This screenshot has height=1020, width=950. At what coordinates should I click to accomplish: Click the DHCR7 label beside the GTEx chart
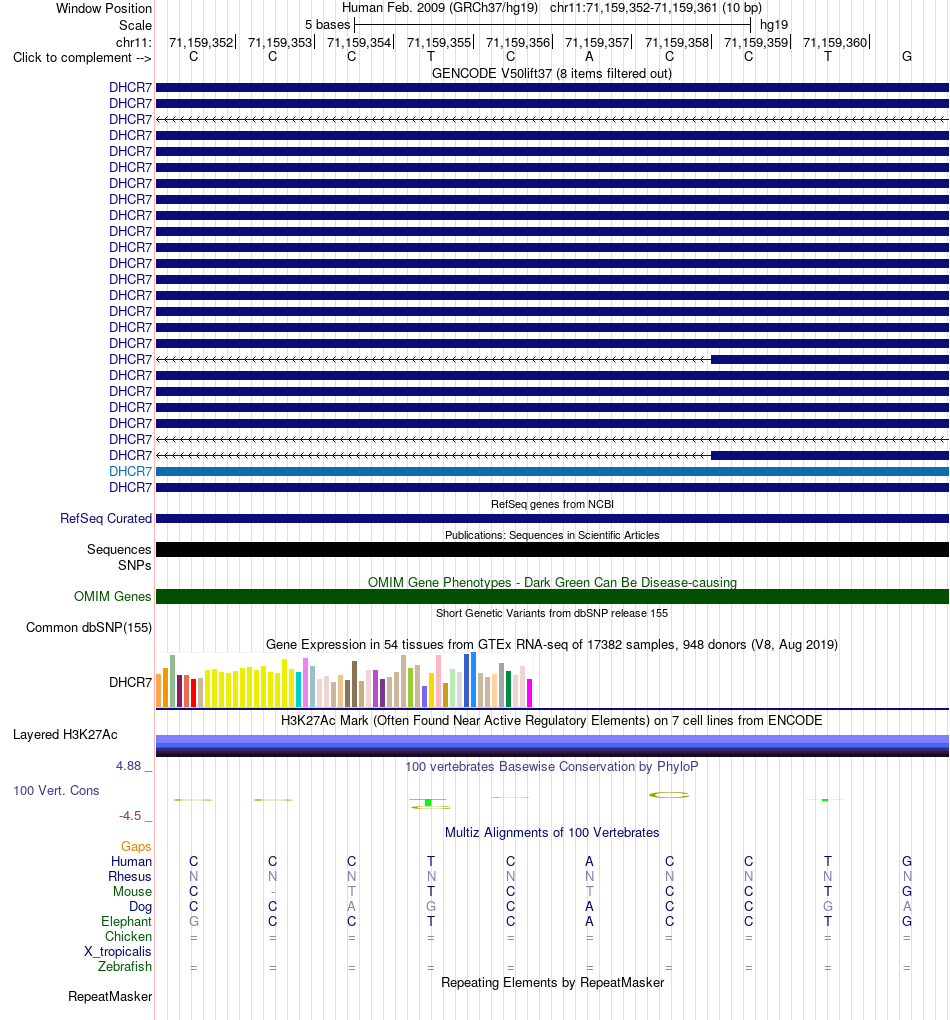pyautogui.click(x=130, y=682)
